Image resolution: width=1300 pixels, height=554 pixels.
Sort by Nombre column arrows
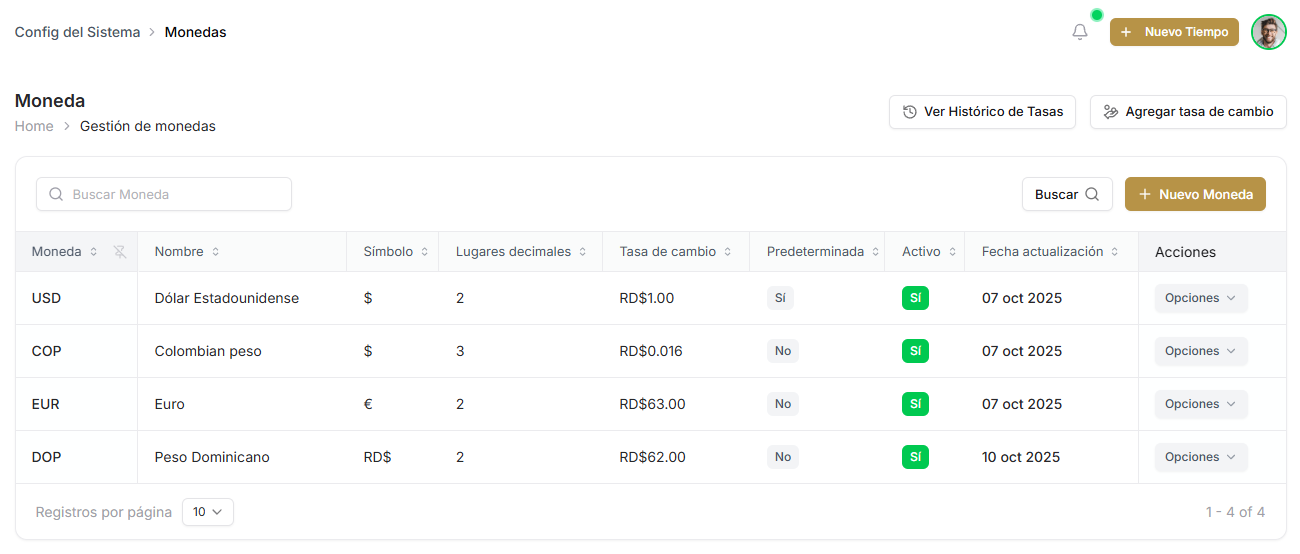click(215, 252)
